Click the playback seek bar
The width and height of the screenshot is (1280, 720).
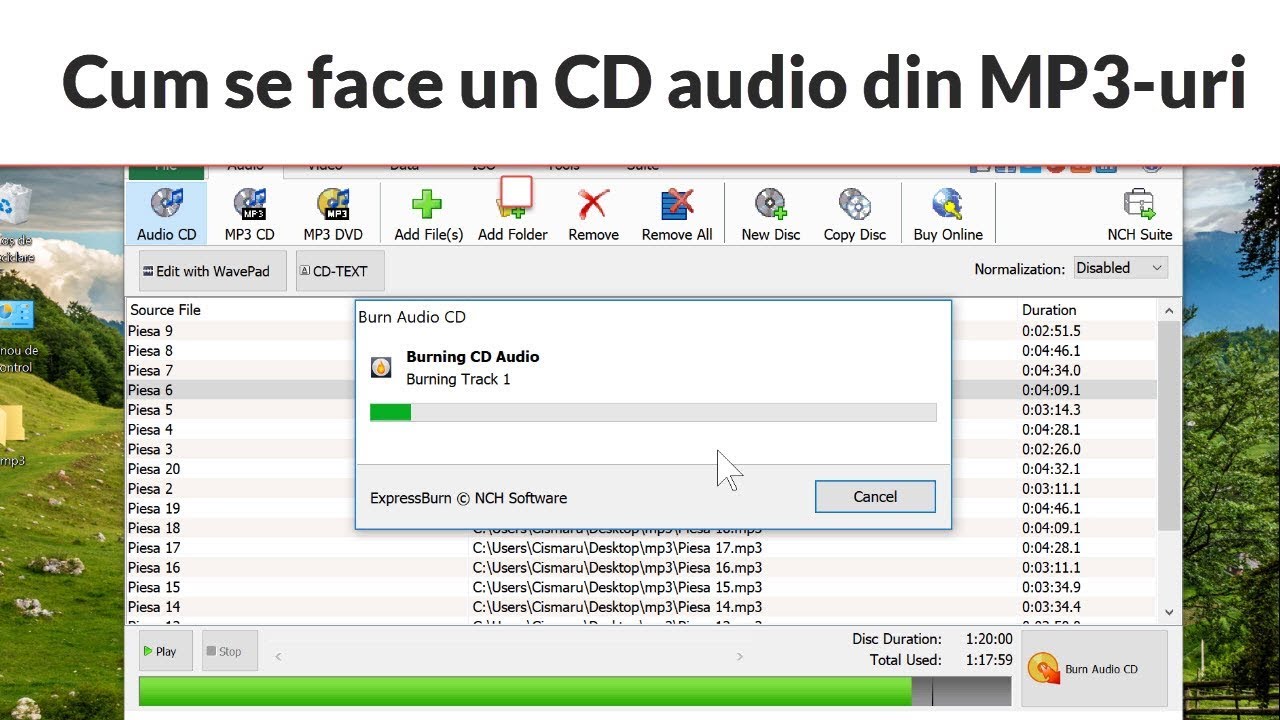[x=509, y=657]
